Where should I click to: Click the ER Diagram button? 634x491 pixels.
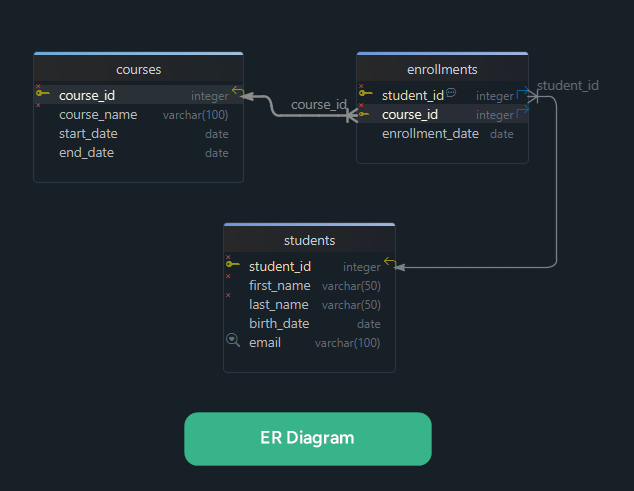point(308,438)
